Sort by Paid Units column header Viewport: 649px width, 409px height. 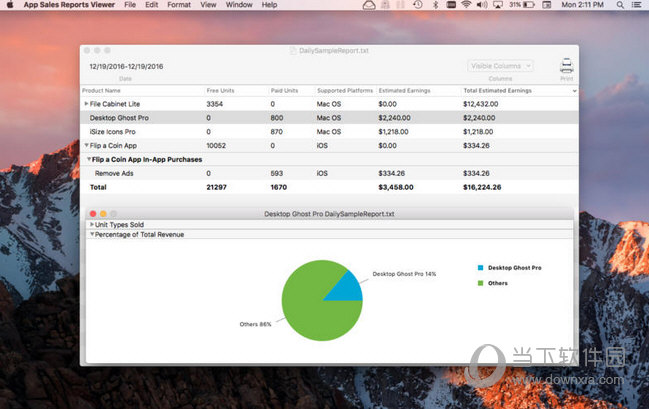(x=284, y=91)
